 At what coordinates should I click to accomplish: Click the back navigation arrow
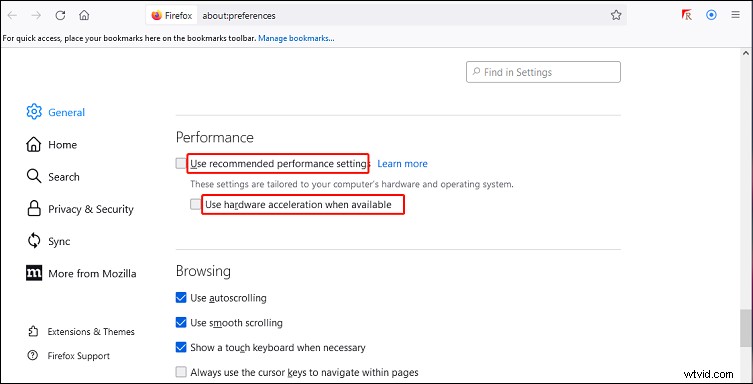click(x=12, y=15)
